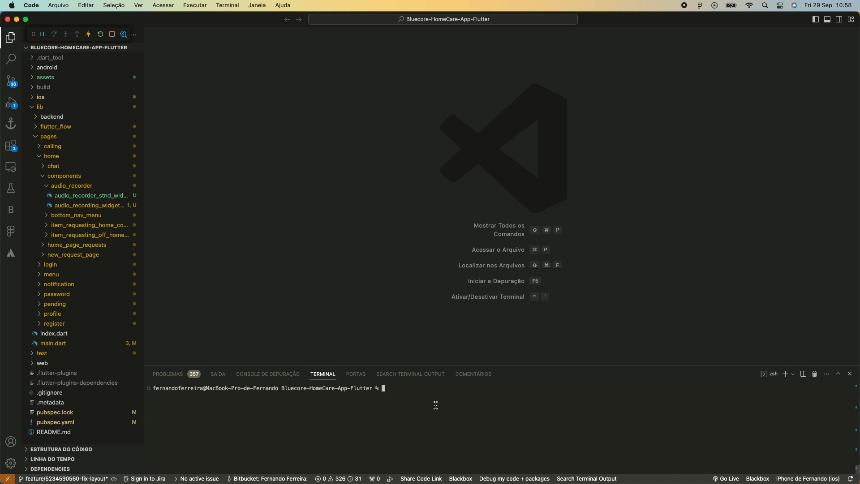Switch to SEARCH TERMINAL OUTPUT tab
This screenshot has height=484, width=860.
(x=410, y=374)
